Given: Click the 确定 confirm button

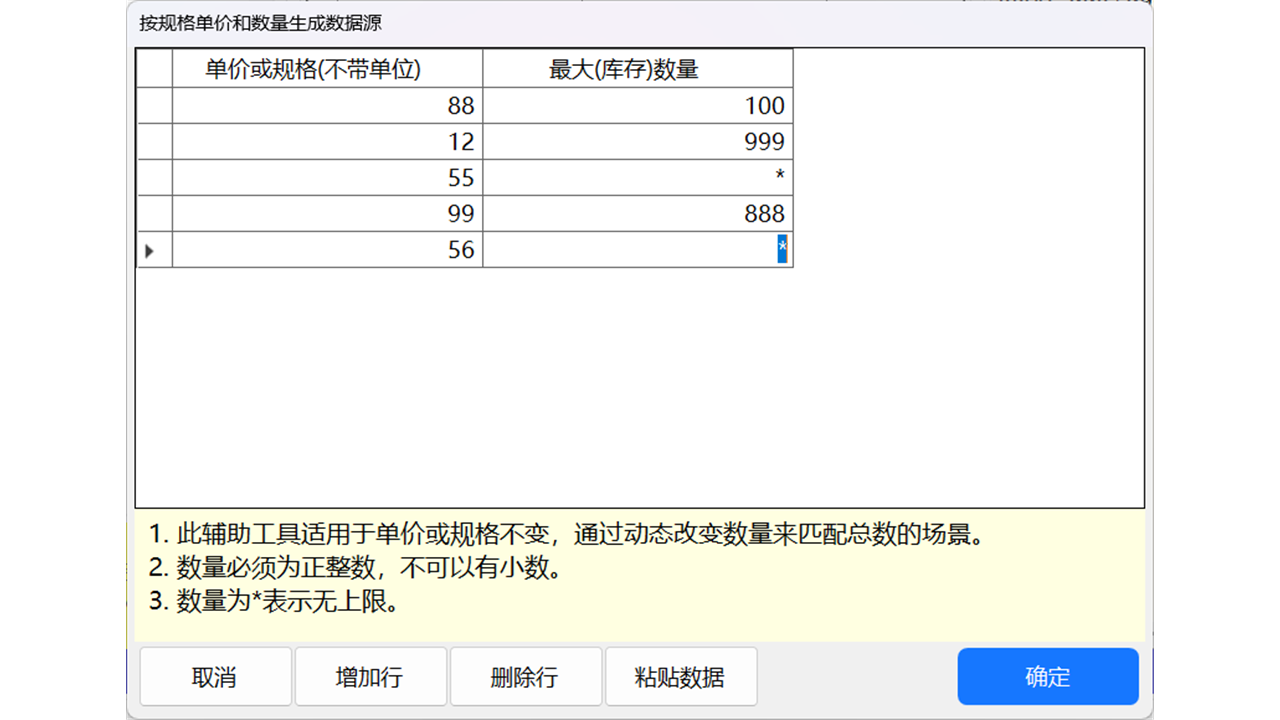Looking at the screenshot, I should [1047, 677].
